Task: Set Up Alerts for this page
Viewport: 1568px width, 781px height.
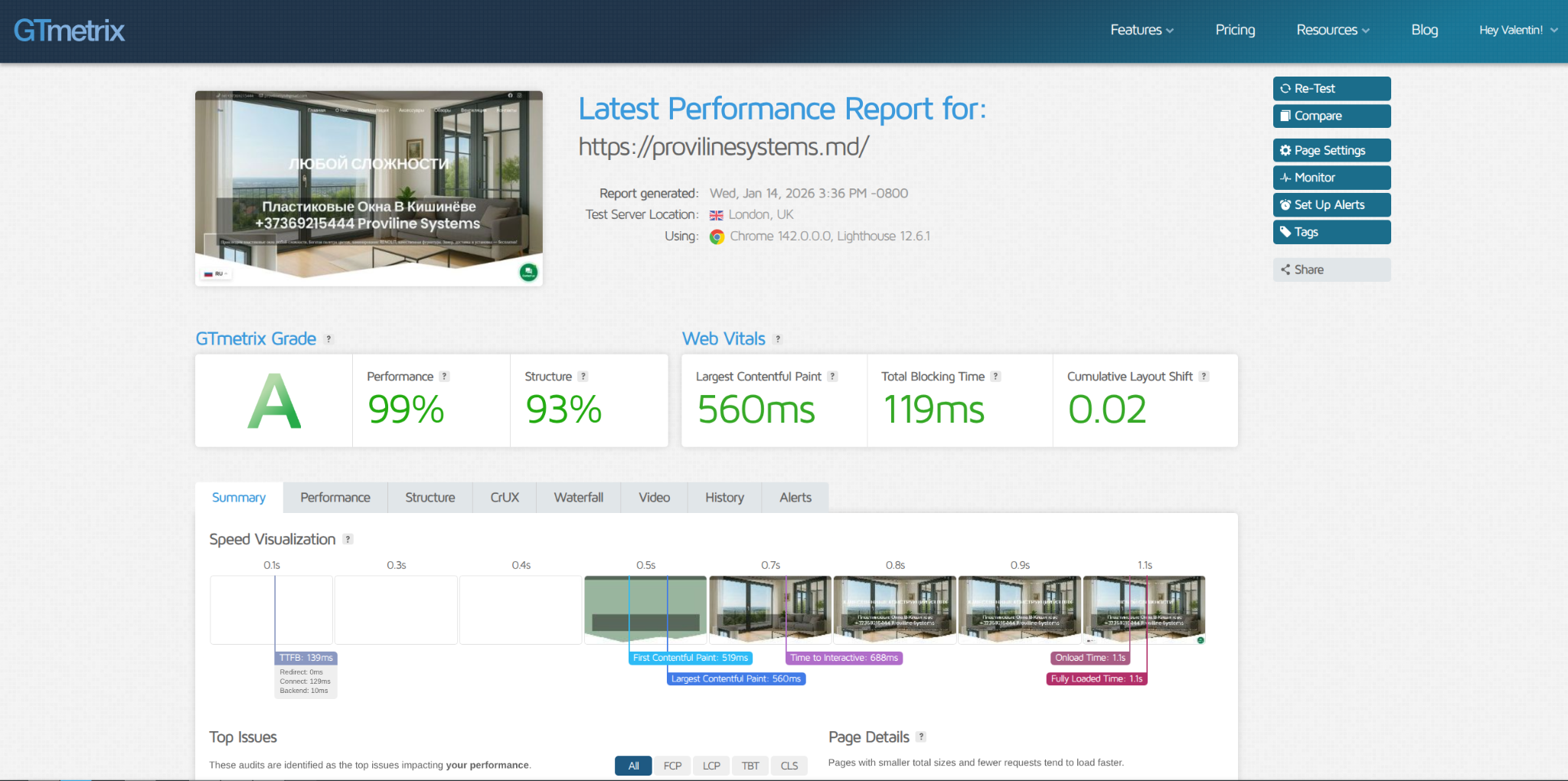Action: pyautogui.click(x=1331, y=205)
